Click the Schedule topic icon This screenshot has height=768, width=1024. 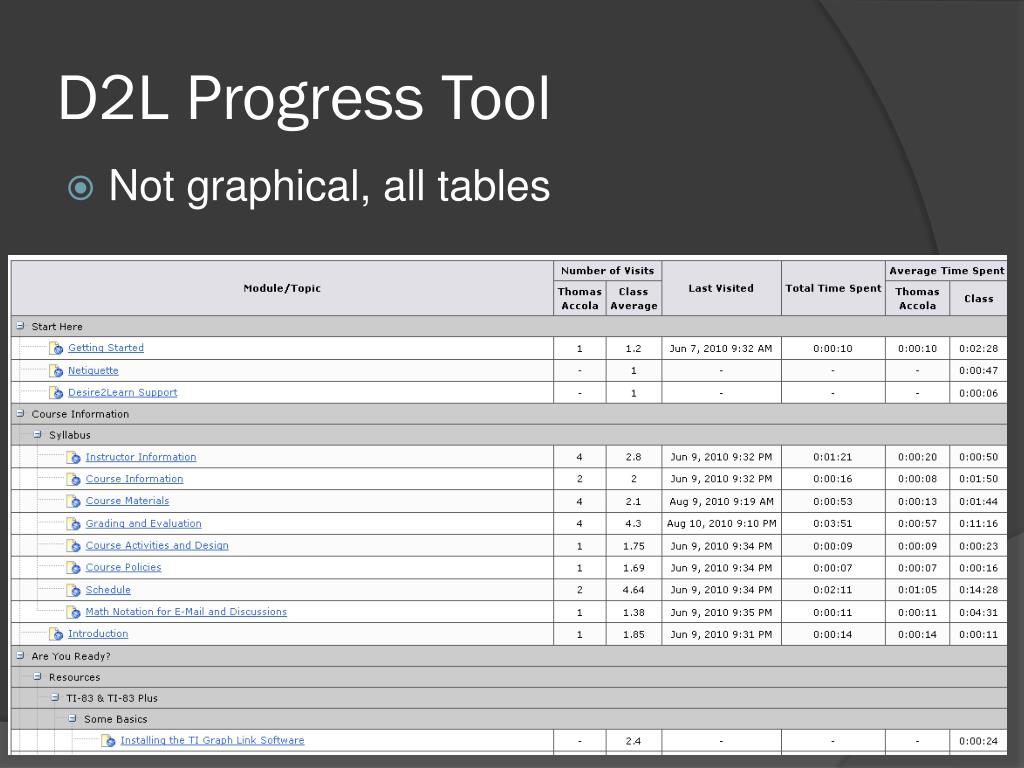pyautogui.click(x=74, y=590)
